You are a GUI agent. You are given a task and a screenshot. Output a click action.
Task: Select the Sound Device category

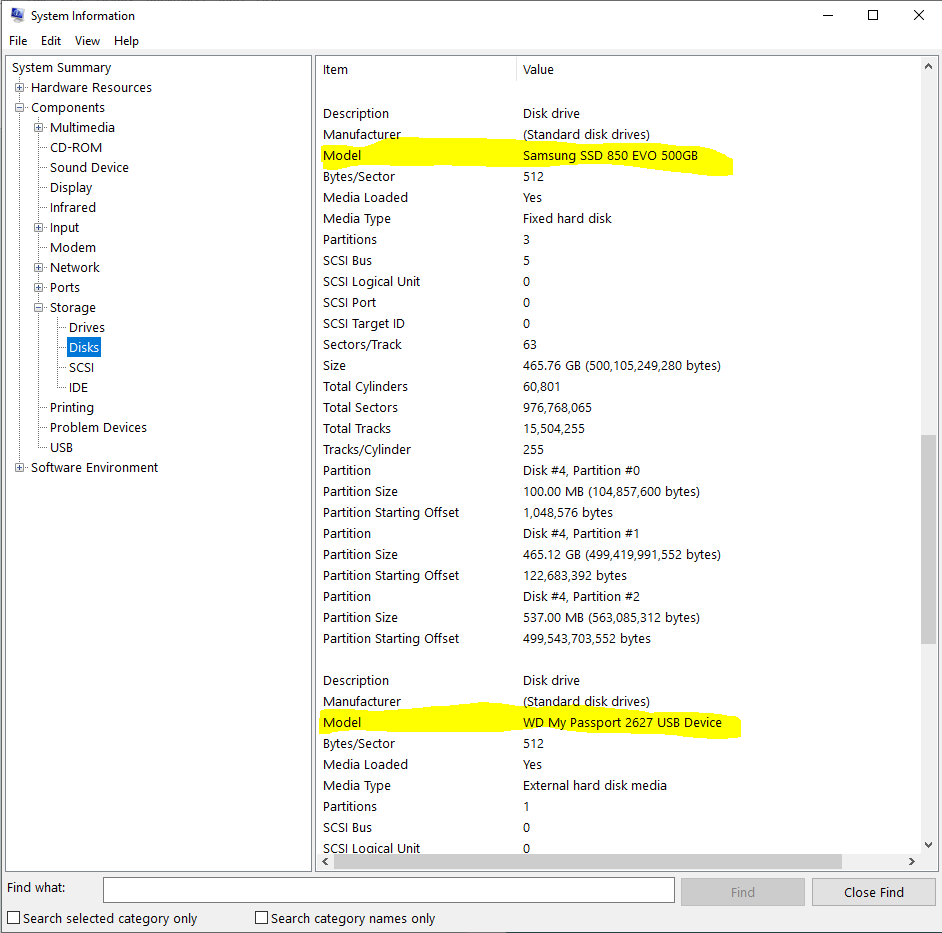tap(89, 168)
